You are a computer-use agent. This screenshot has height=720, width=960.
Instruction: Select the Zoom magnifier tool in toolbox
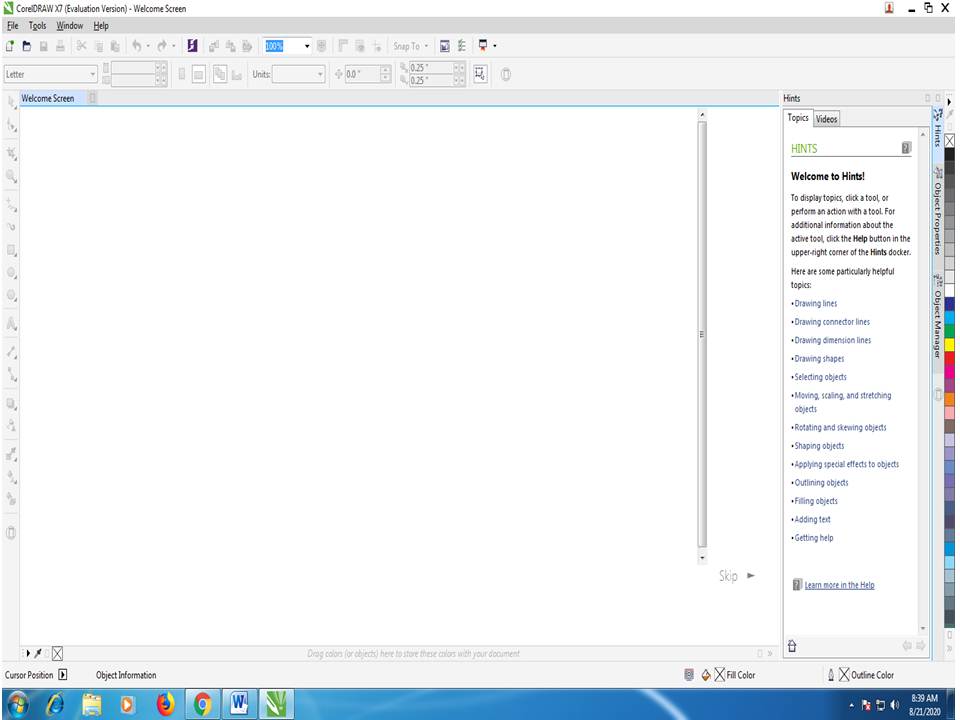point(11,177)
